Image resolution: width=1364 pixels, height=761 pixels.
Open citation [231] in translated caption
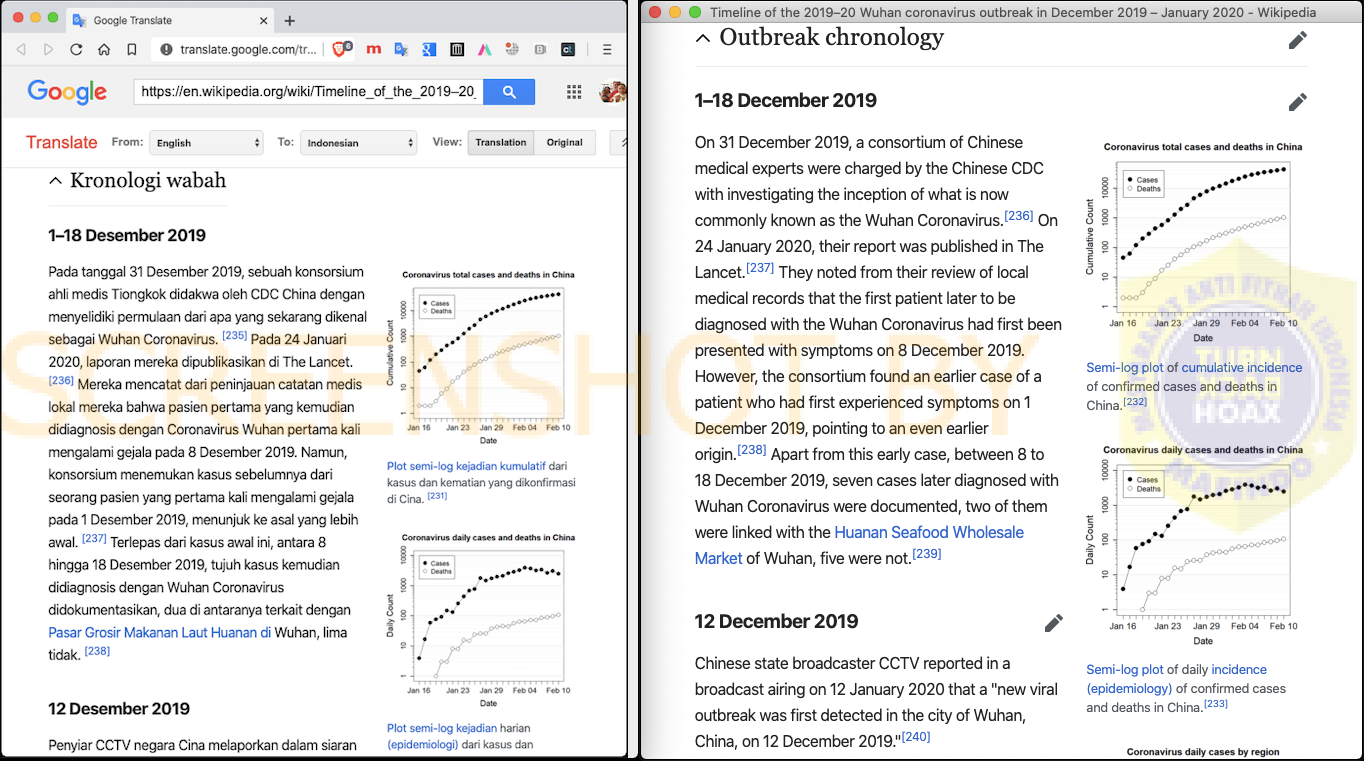click(437, 495)
